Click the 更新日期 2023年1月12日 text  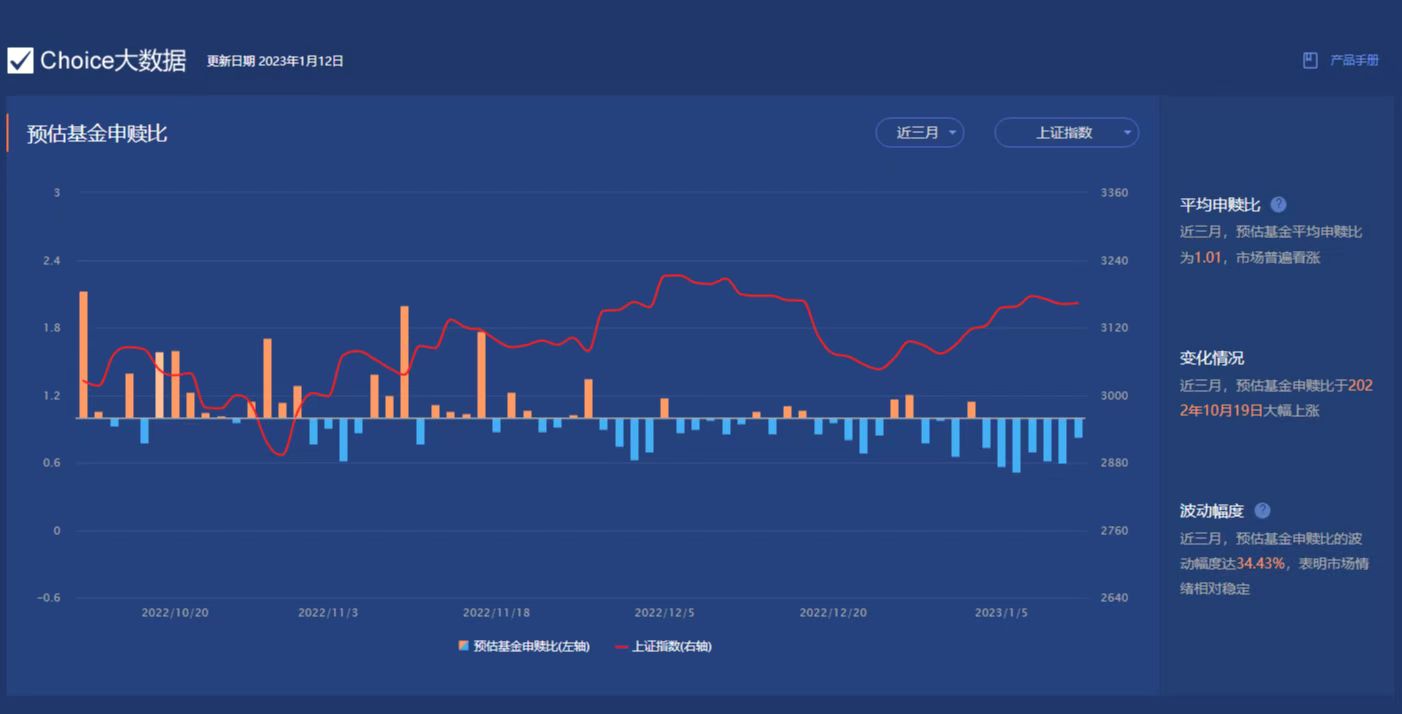click(x=275, y=61)
